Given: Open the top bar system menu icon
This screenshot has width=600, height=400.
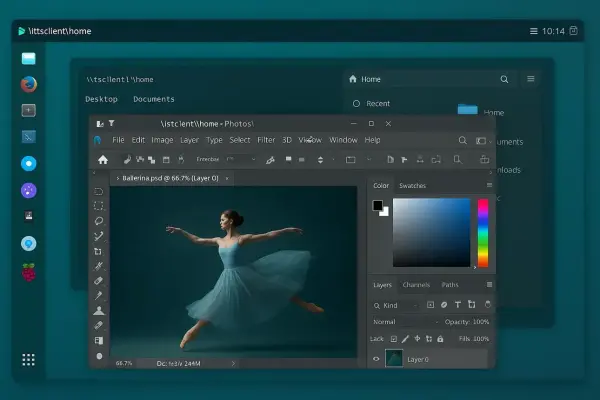Looking at the screenshot, I should pos(533,31).
